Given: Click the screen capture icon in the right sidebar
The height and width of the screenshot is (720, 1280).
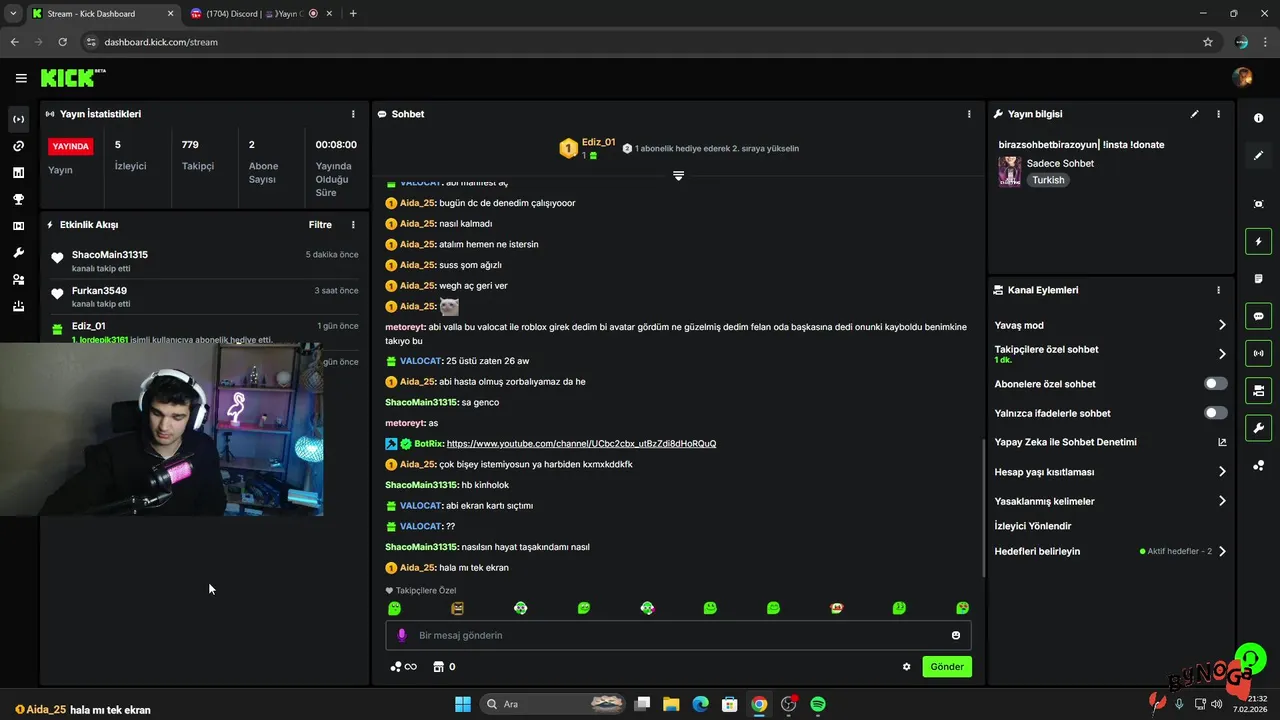Looking at the screenshot, I should pyautogui.click(x=1258, y=204).
